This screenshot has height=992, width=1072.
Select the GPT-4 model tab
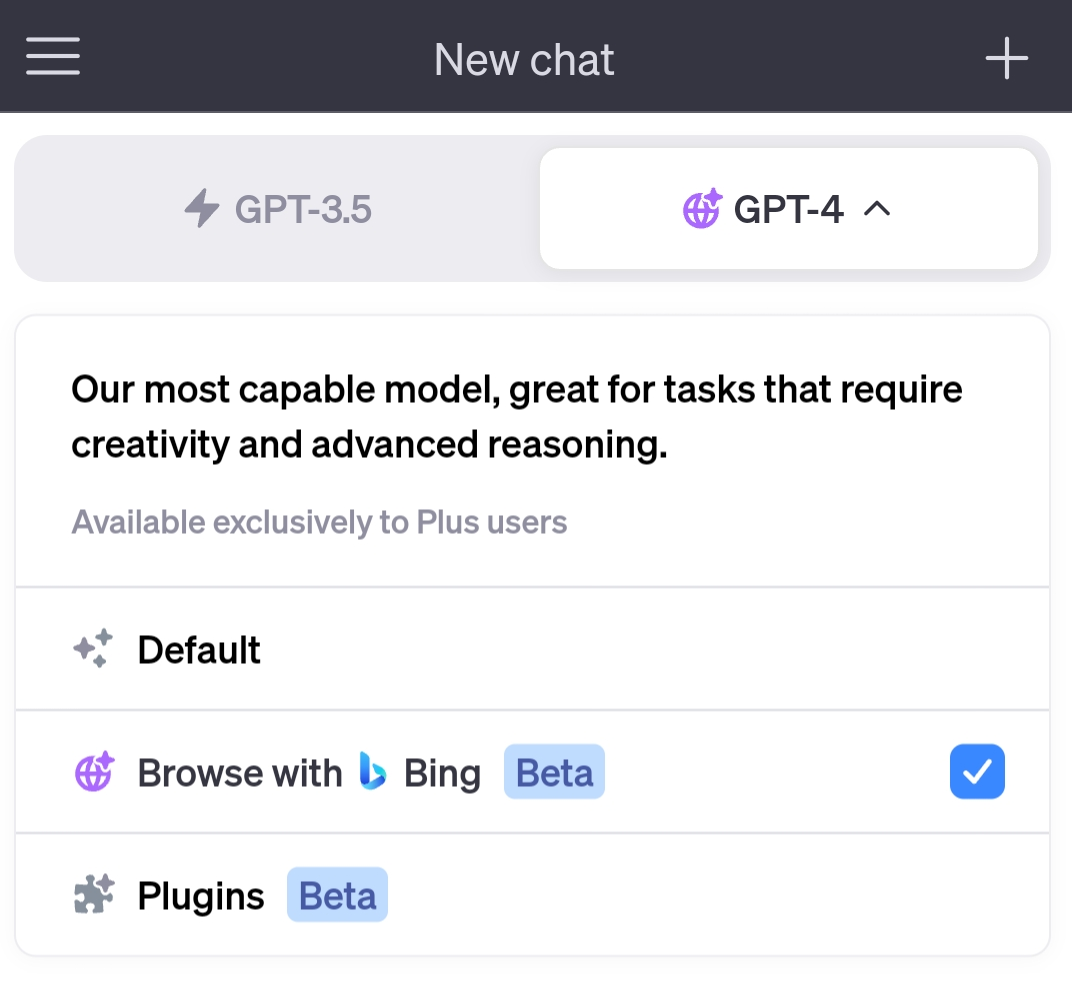click(788, 209)
